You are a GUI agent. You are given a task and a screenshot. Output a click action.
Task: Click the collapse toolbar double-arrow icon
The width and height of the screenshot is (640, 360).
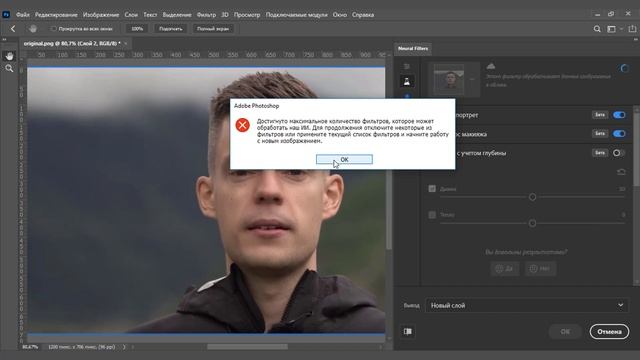tap(4, 40)
